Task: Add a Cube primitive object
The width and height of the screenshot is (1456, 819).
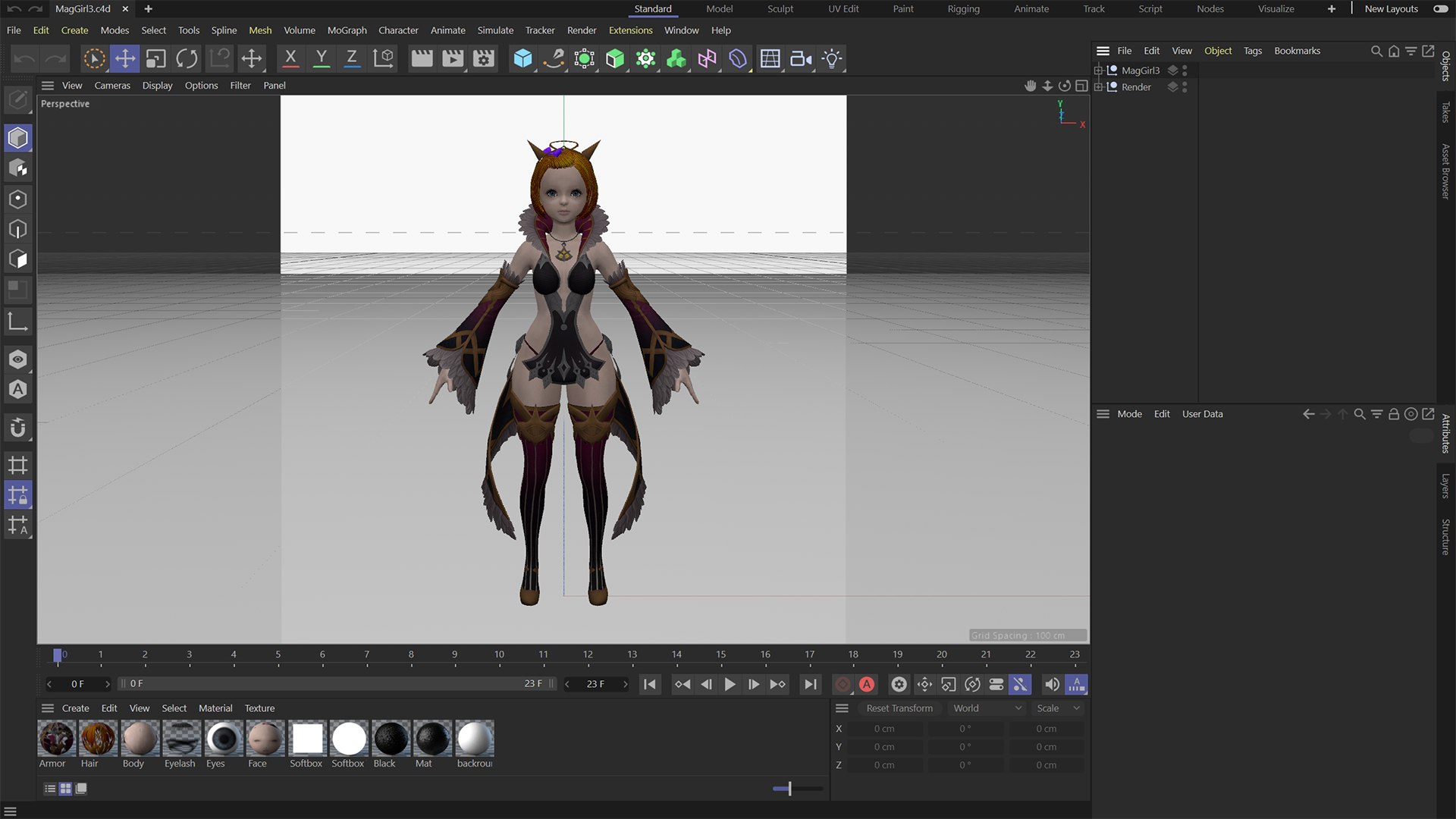Action: click(522, 58)
